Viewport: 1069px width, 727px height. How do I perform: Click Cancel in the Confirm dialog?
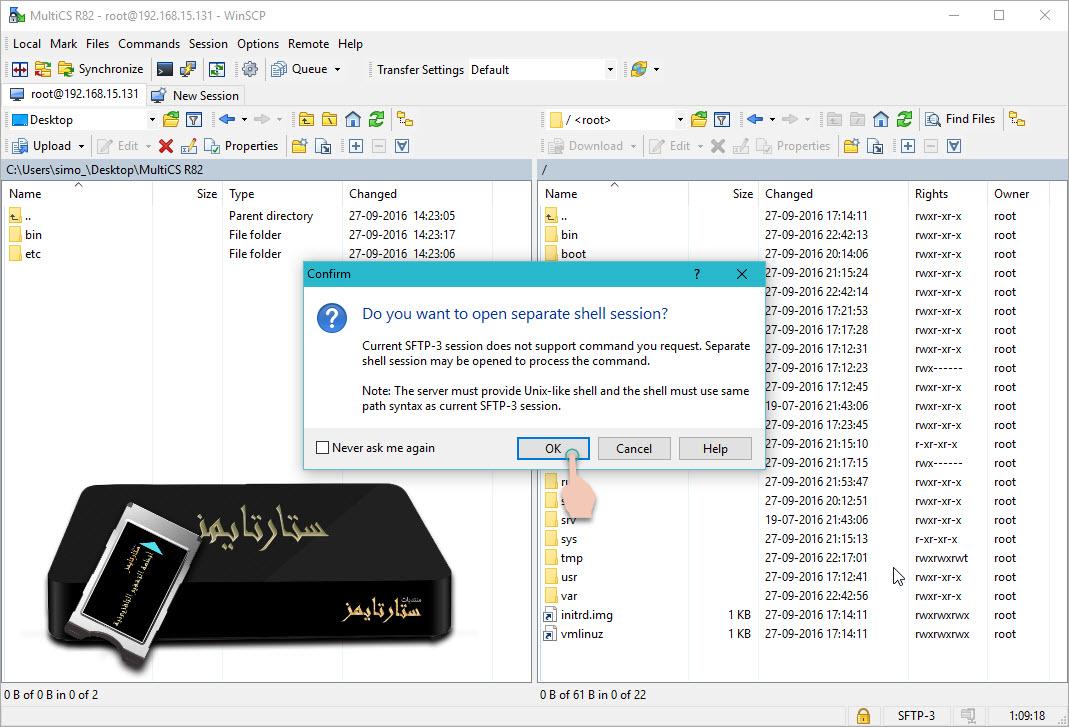click(x=634, y=448)
